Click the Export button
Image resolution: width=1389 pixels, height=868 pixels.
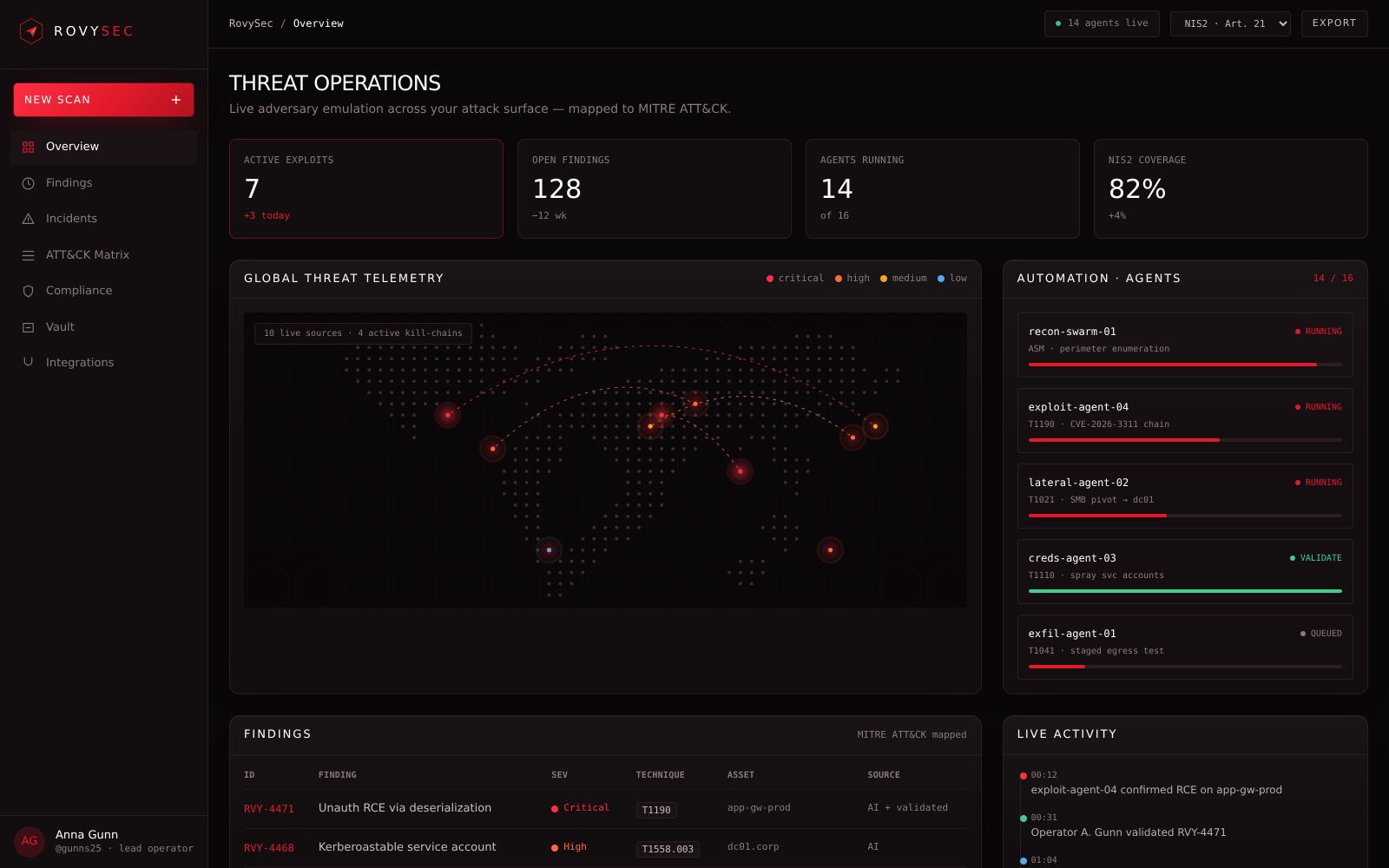1334,23
